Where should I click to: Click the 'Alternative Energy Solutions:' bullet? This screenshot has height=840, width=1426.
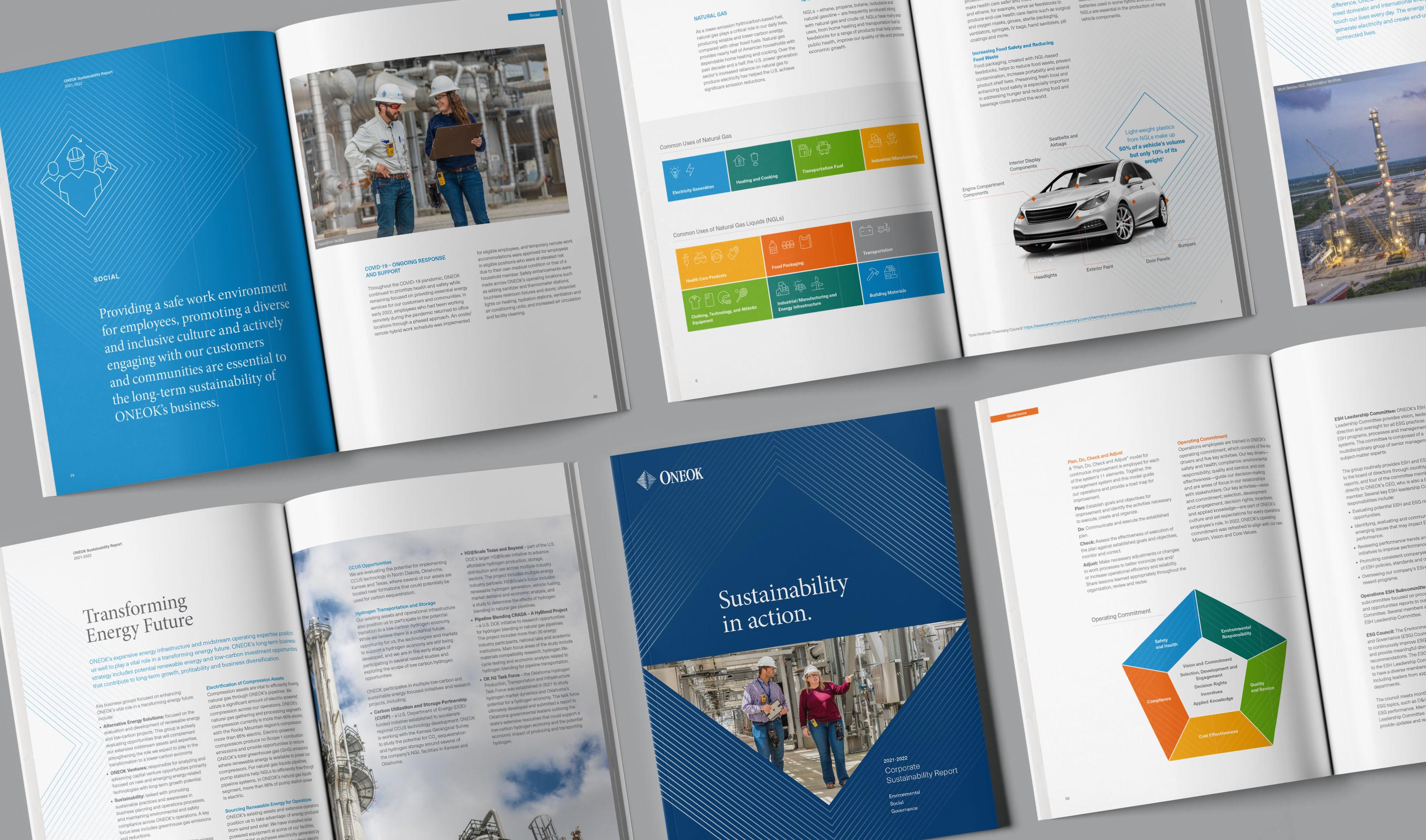click(x=134, y=721)
